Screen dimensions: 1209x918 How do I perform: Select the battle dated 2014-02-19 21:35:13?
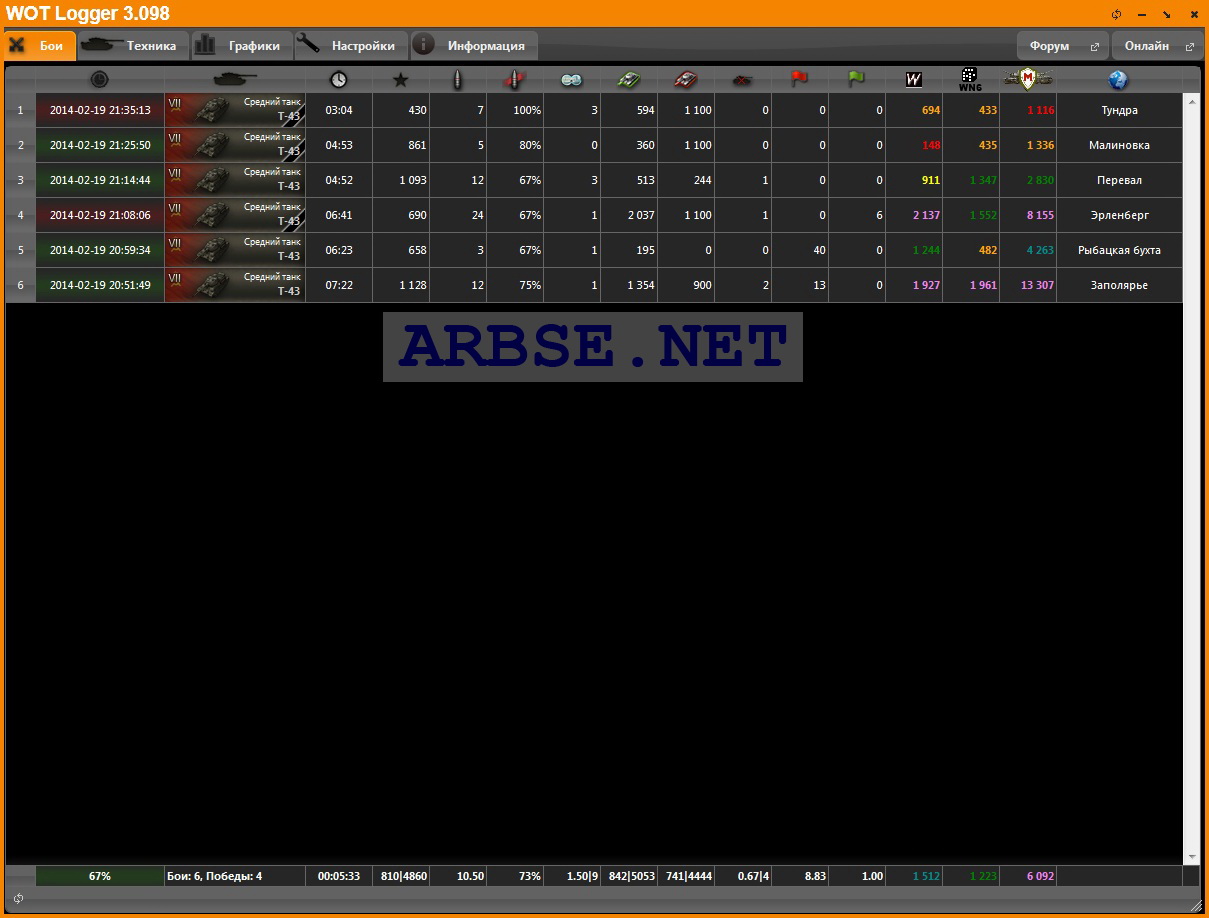(x=100, y=110)
